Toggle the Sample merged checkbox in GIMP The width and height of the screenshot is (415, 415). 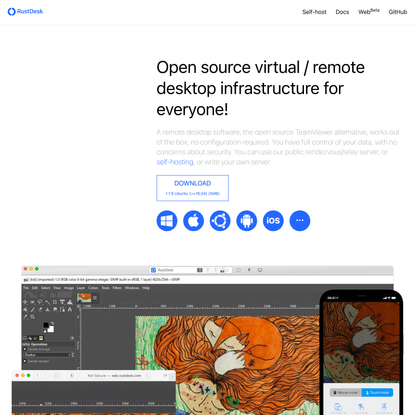[25, 361]
